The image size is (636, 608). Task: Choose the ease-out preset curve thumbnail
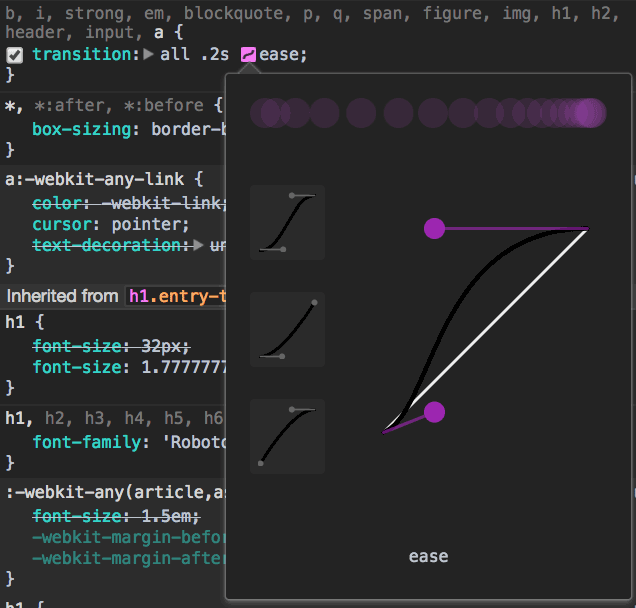click(287, 436)
